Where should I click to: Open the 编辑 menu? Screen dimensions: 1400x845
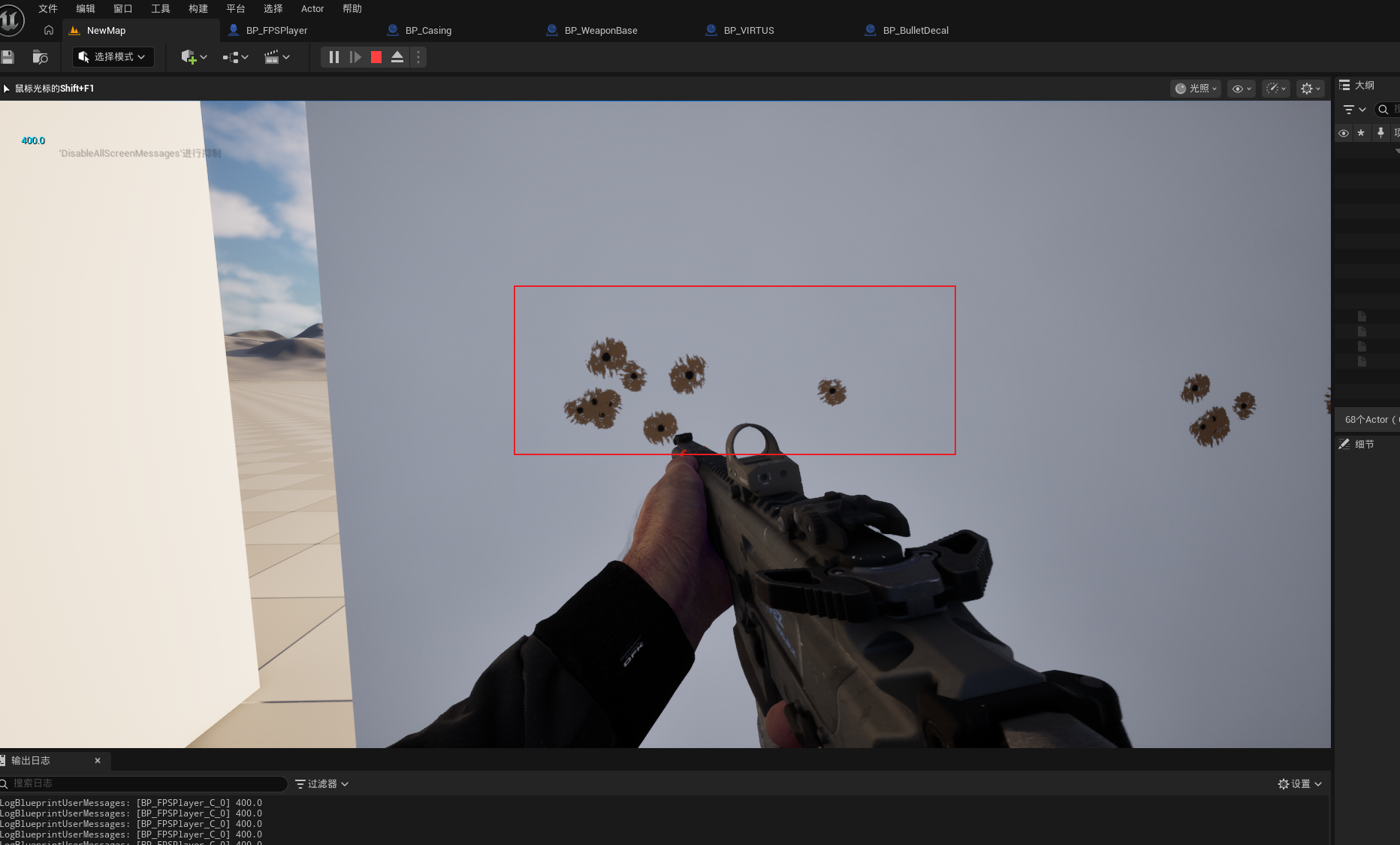[86, 9]
